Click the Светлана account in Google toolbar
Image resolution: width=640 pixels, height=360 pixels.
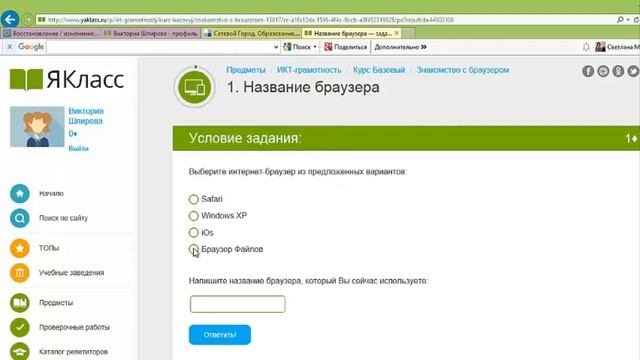(x=617, y=47)
